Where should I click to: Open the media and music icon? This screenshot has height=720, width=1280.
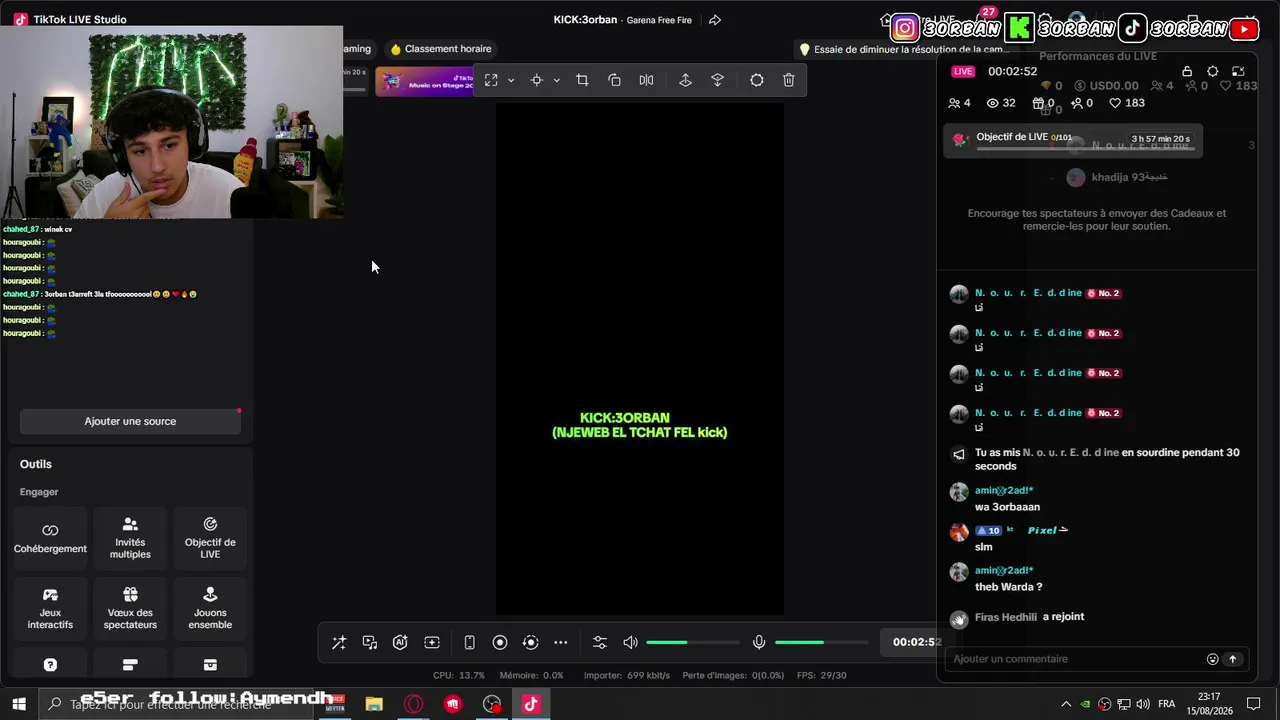pos(370,642)
